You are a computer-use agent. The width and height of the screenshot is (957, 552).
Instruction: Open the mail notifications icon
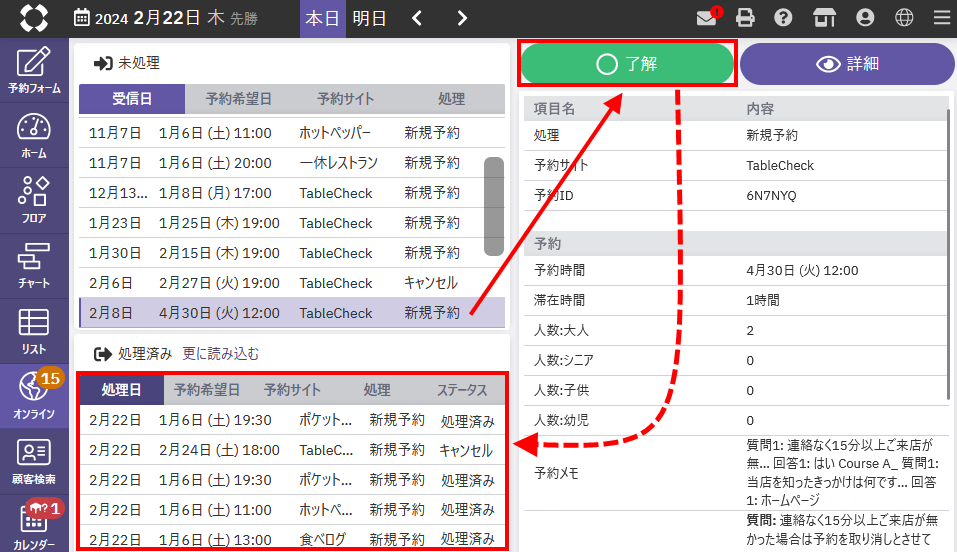(708, 18)
